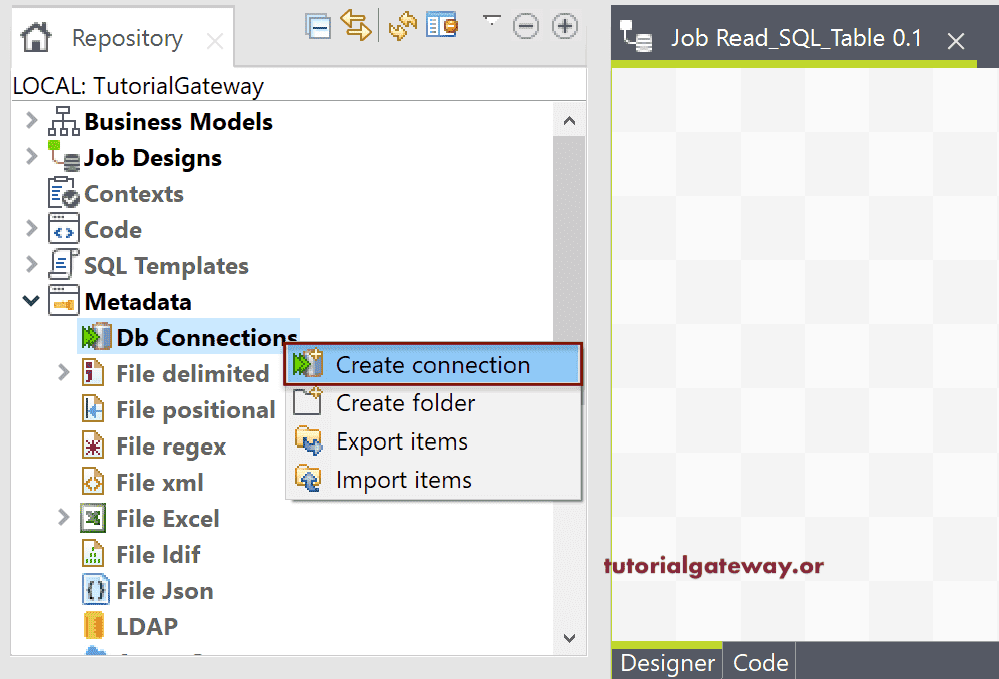
Task: Click the Db Connections database icon
Action: click(97, 337)
